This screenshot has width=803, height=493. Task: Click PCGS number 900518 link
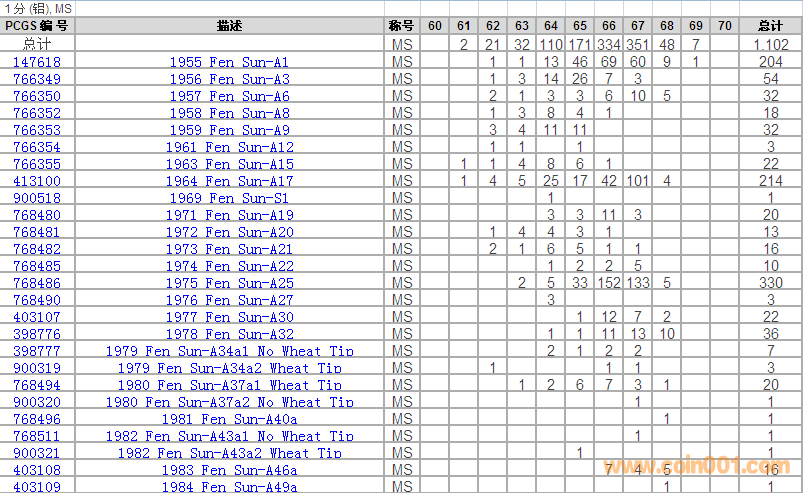pos(37,198)
